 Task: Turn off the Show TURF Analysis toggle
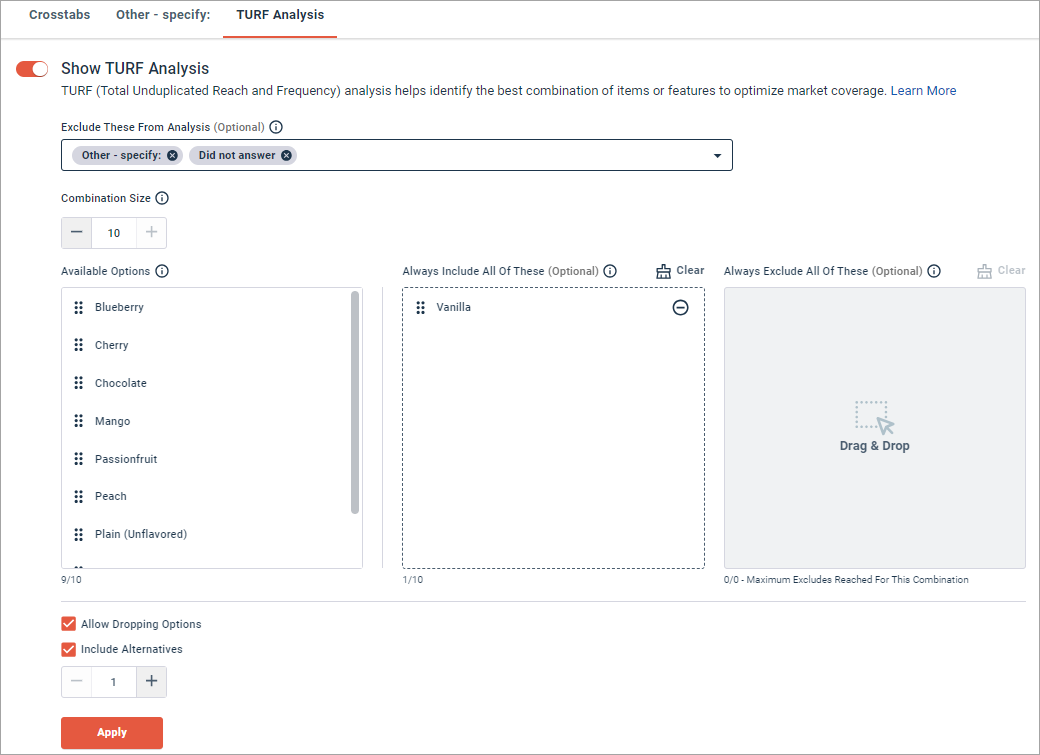point(32,69)
